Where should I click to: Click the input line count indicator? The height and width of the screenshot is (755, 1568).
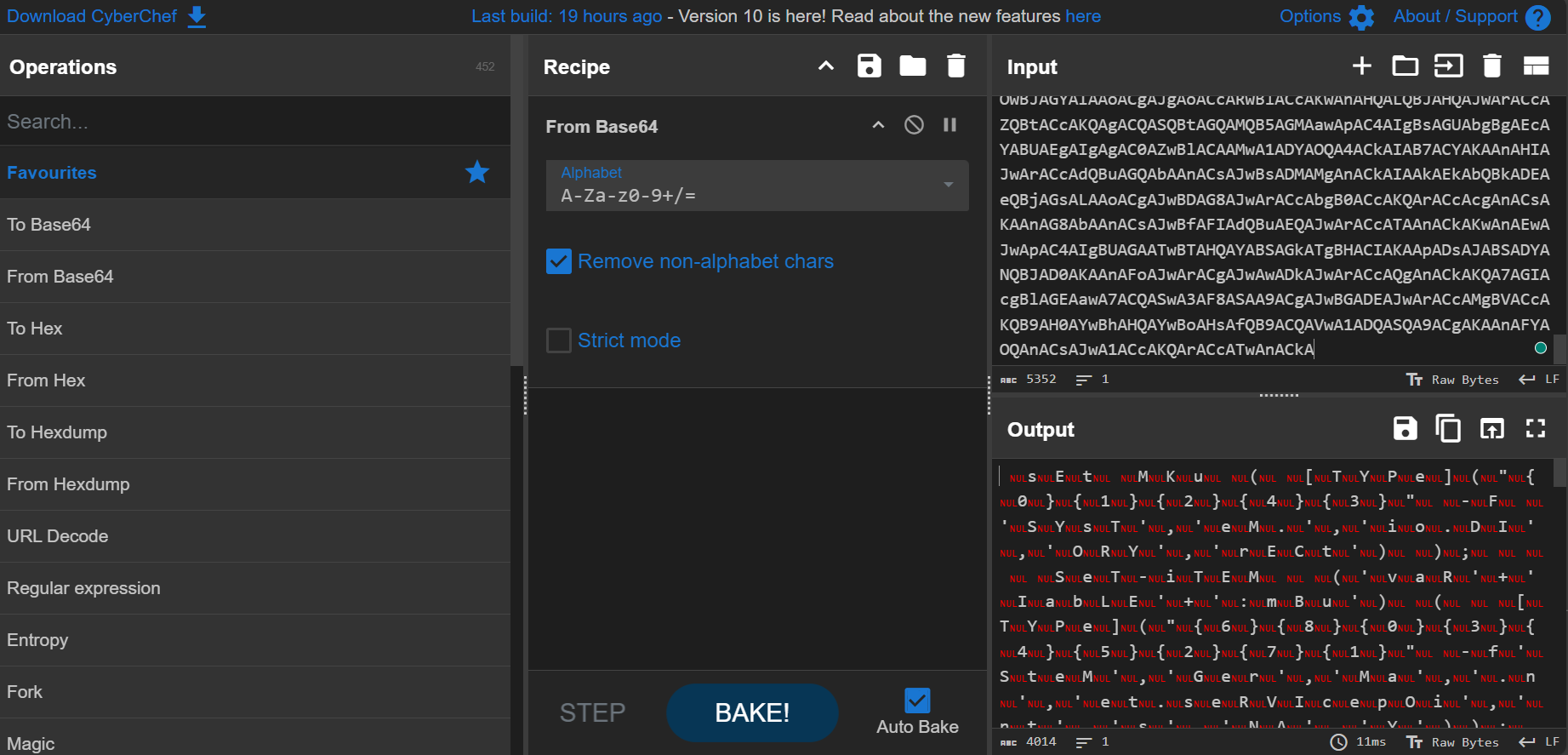pos(1092,380)
